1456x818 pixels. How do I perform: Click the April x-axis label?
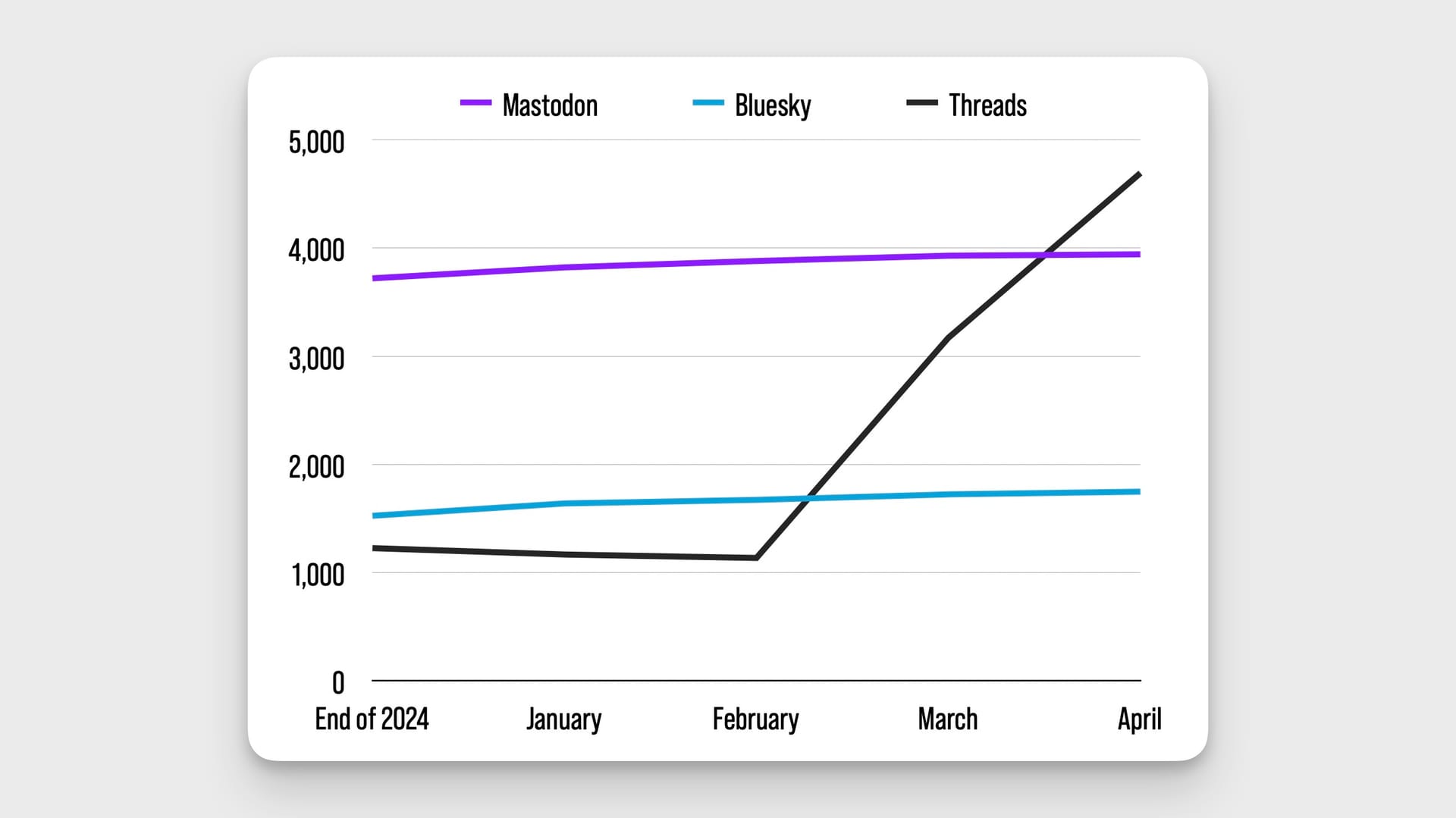pyautogui.click(x=1139, y=719)
